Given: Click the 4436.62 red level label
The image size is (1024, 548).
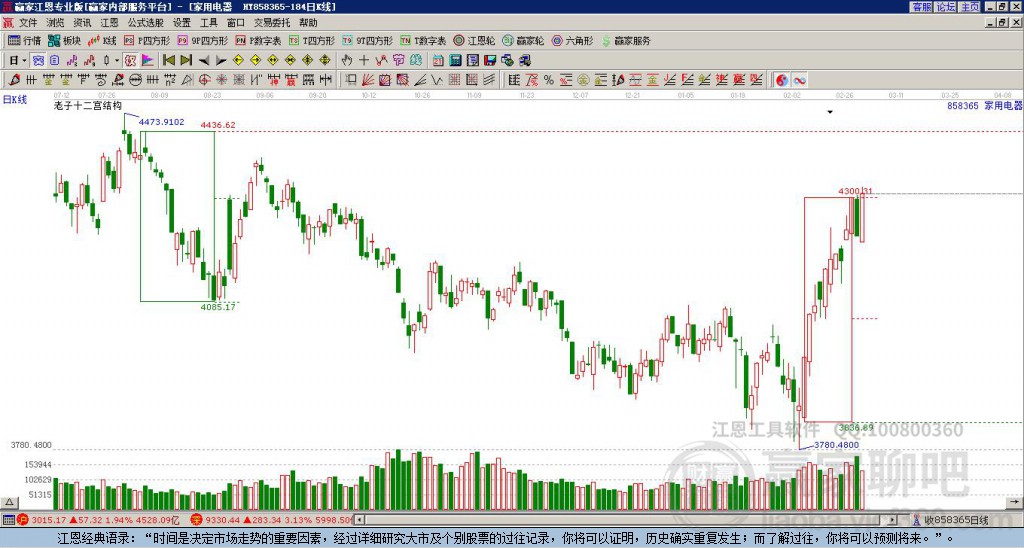Looking at the screenshot, I should pyautogui.click(x=218, y=125).
